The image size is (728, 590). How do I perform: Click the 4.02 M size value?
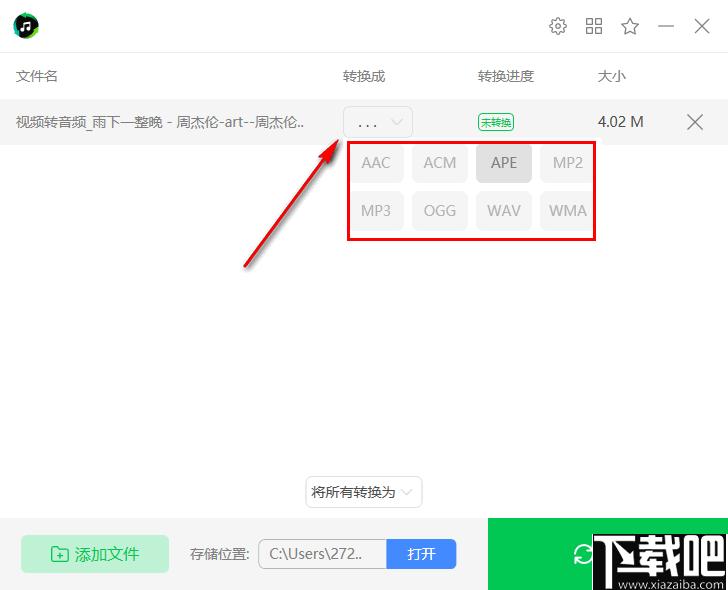click(x=620, y=122)
